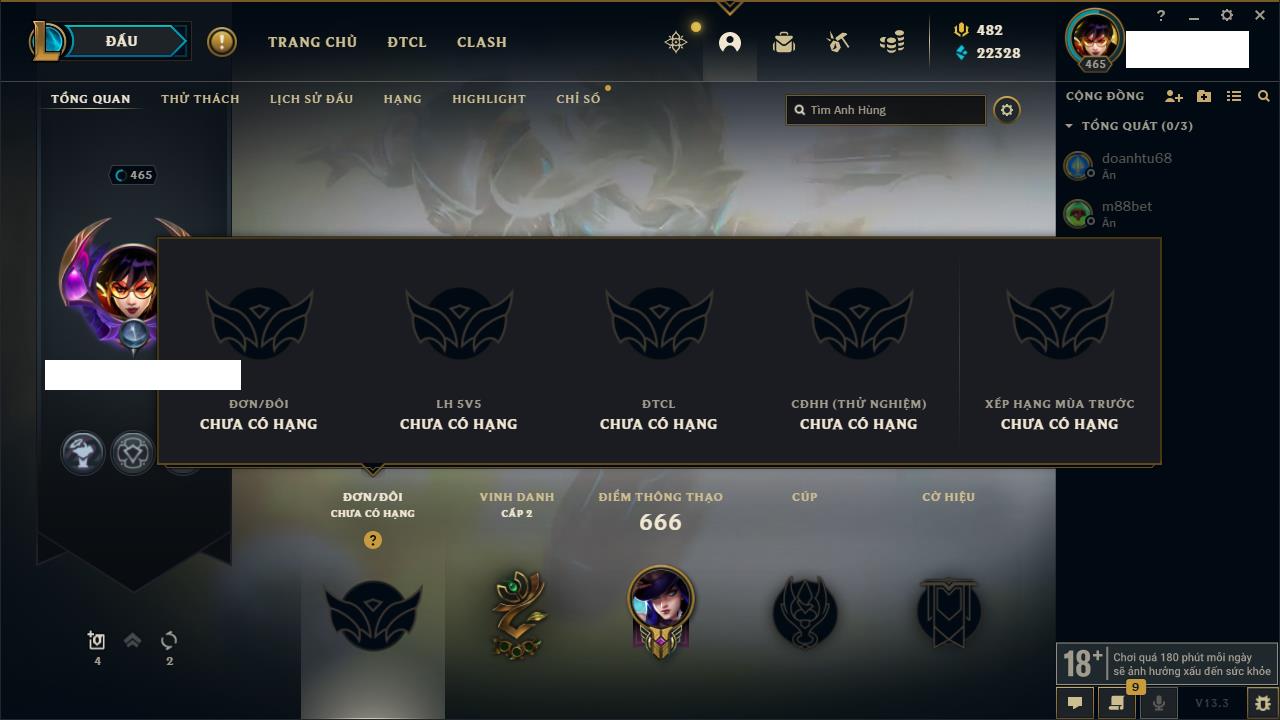Click the ranked question mark help icon
Image resolution: width=1280 pixels, height=720 pixels.
coord(373,540)
